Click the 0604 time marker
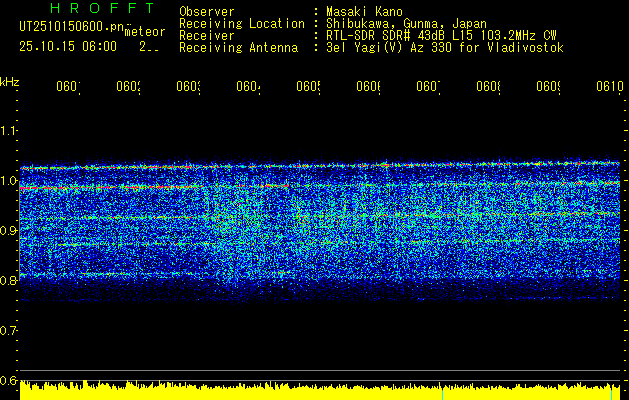This screenshot has width=629, height=400. (248, 87)
